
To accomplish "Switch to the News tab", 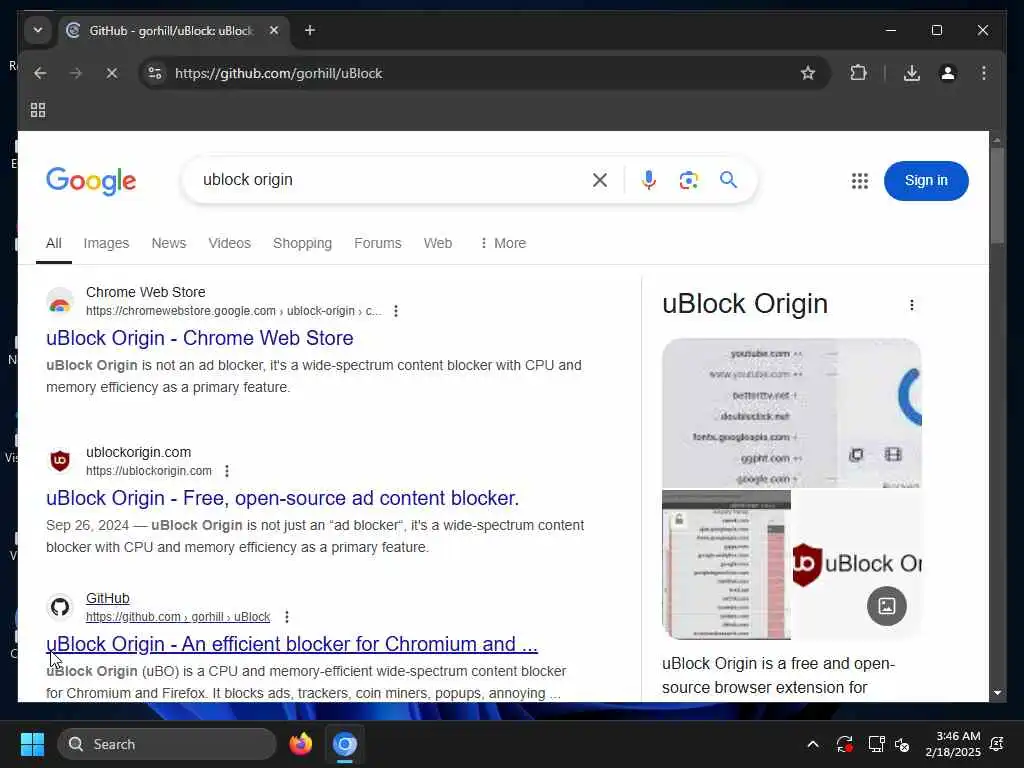I will click(168, 243).
